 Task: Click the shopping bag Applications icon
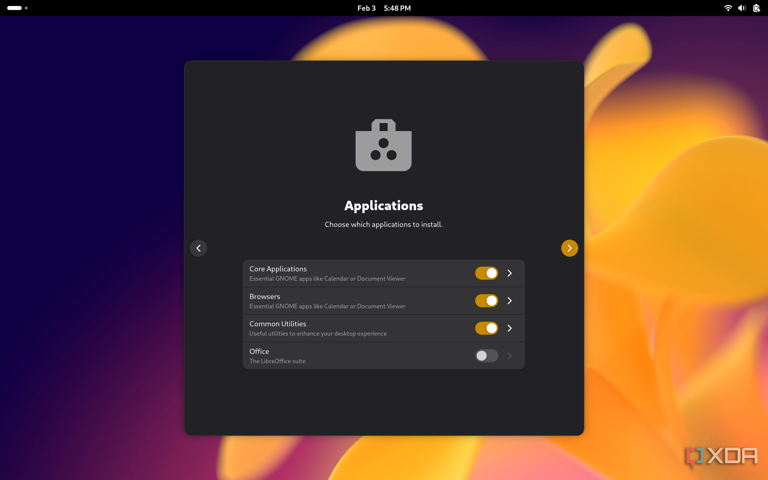(384, 145)
